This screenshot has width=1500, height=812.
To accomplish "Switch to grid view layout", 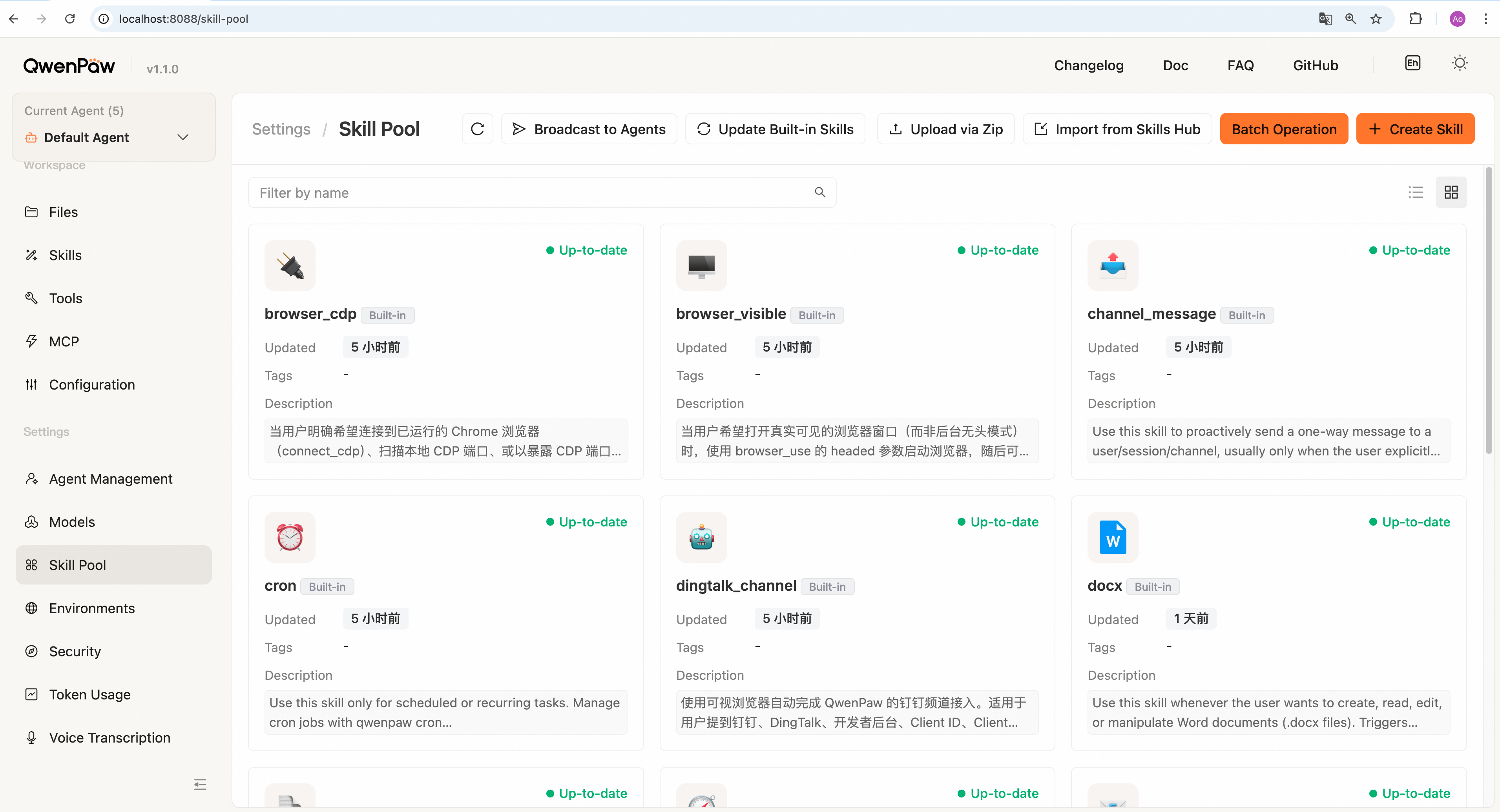I will pyautogui.click(x=1451, y=192).
